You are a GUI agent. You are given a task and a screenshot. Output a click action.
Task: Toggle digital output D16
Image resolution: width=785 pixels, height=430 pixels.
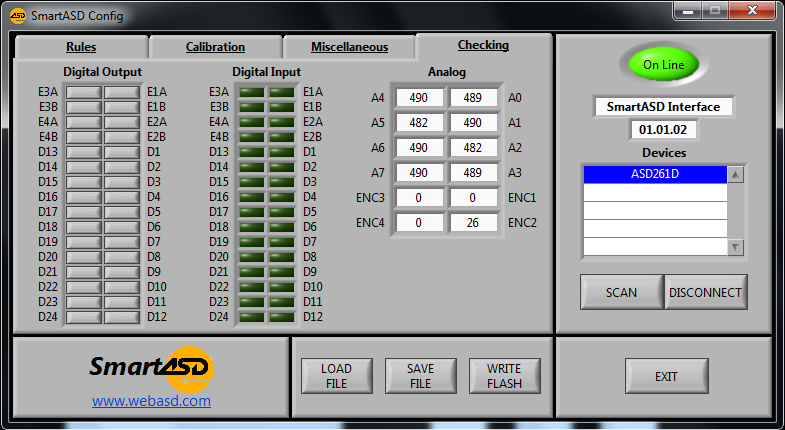pos(84,197)
